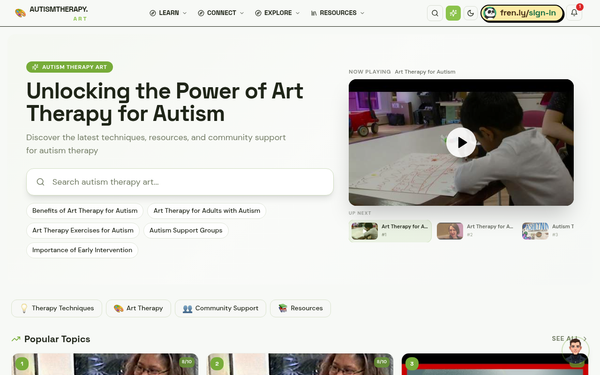The image size is (600, 375).
Task: Click the palette icon on Art Therapy
Action: [x=118, y=308]
